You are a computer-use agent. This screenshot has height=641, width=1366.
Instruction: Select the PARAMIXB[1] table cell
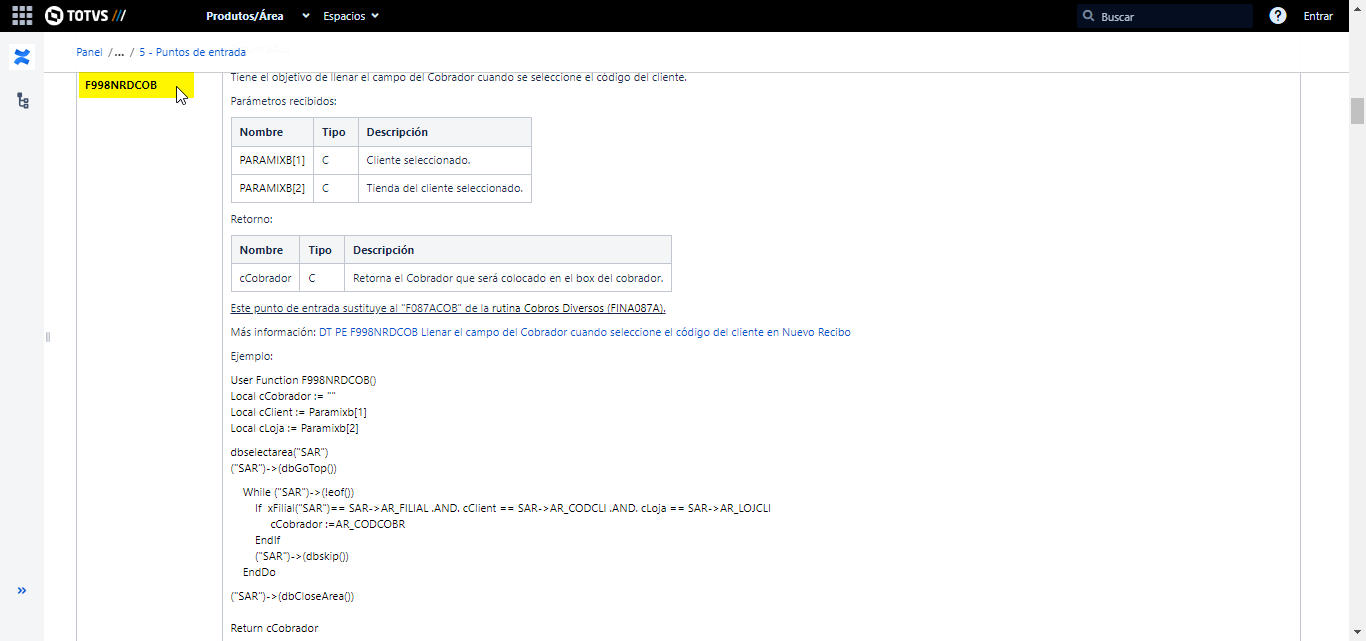coord(272,160)
